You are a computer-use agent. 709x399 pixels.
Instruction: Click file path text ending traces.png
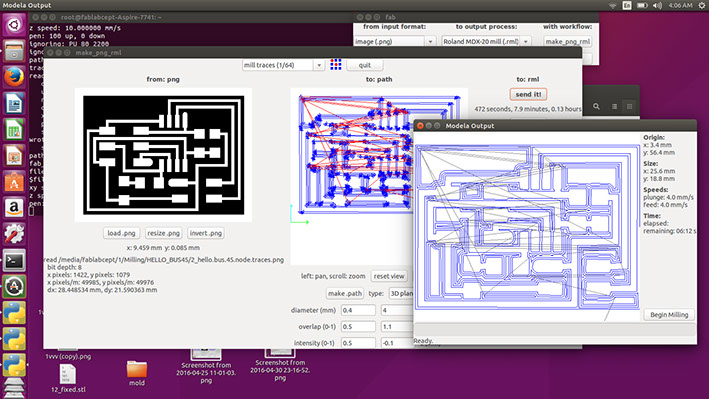pyautogui.click(x=165, y=260)
